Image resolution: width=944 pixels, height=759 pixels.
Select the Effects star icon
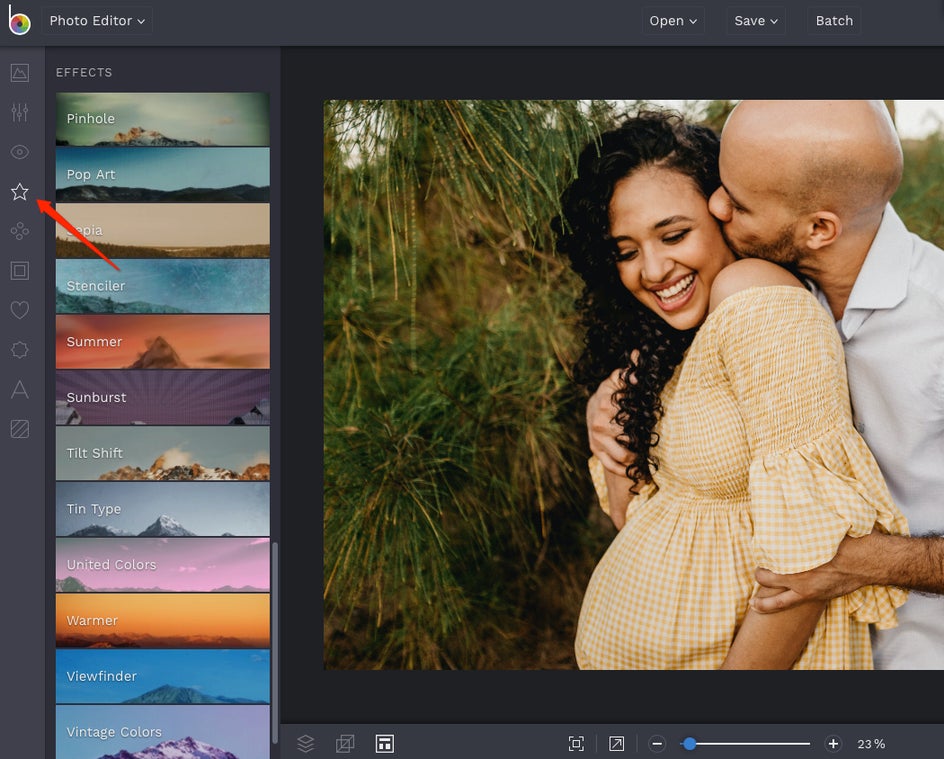coord(20,192)
